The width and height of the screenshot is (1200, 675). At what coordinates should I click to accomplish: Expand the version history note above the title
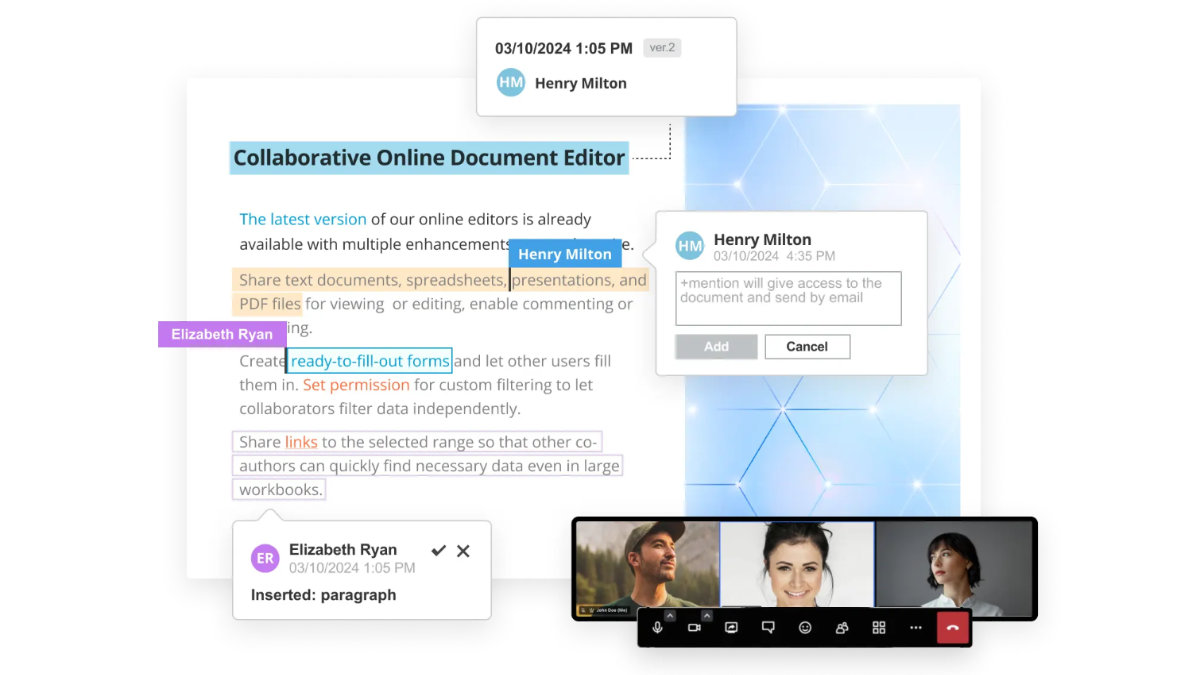606,65
